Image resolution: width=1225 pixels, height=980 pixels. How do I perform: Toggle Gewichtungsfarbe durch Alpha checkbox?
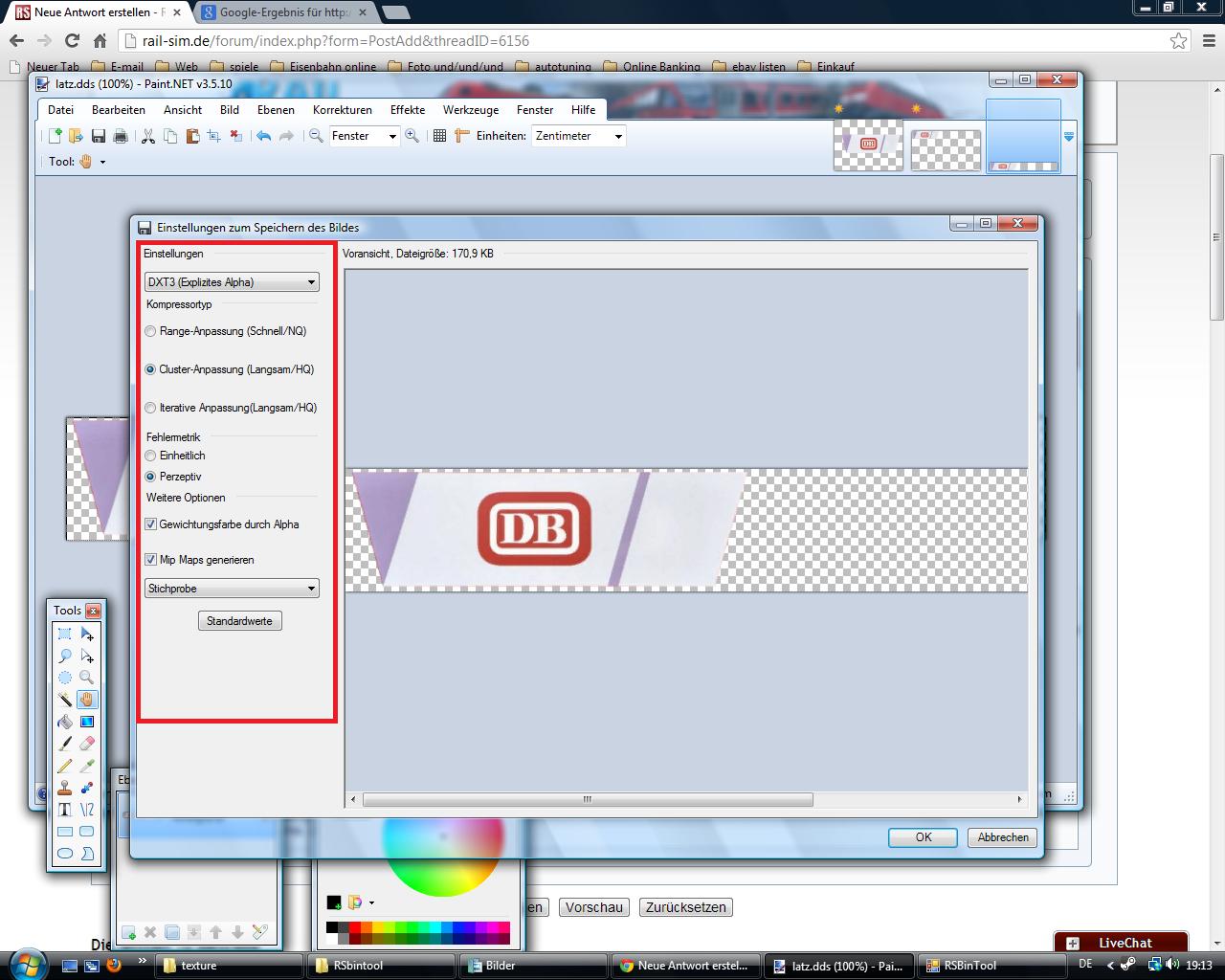(x=150, y=524)
